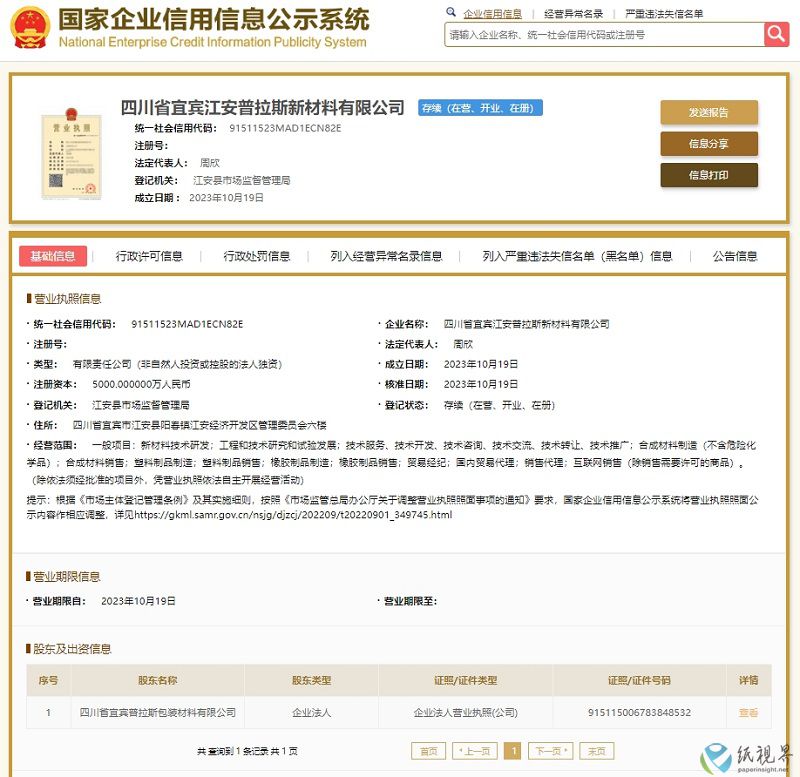Select page 1 in pagination
This screenshot has width=800, height=777.
point(513,751)
